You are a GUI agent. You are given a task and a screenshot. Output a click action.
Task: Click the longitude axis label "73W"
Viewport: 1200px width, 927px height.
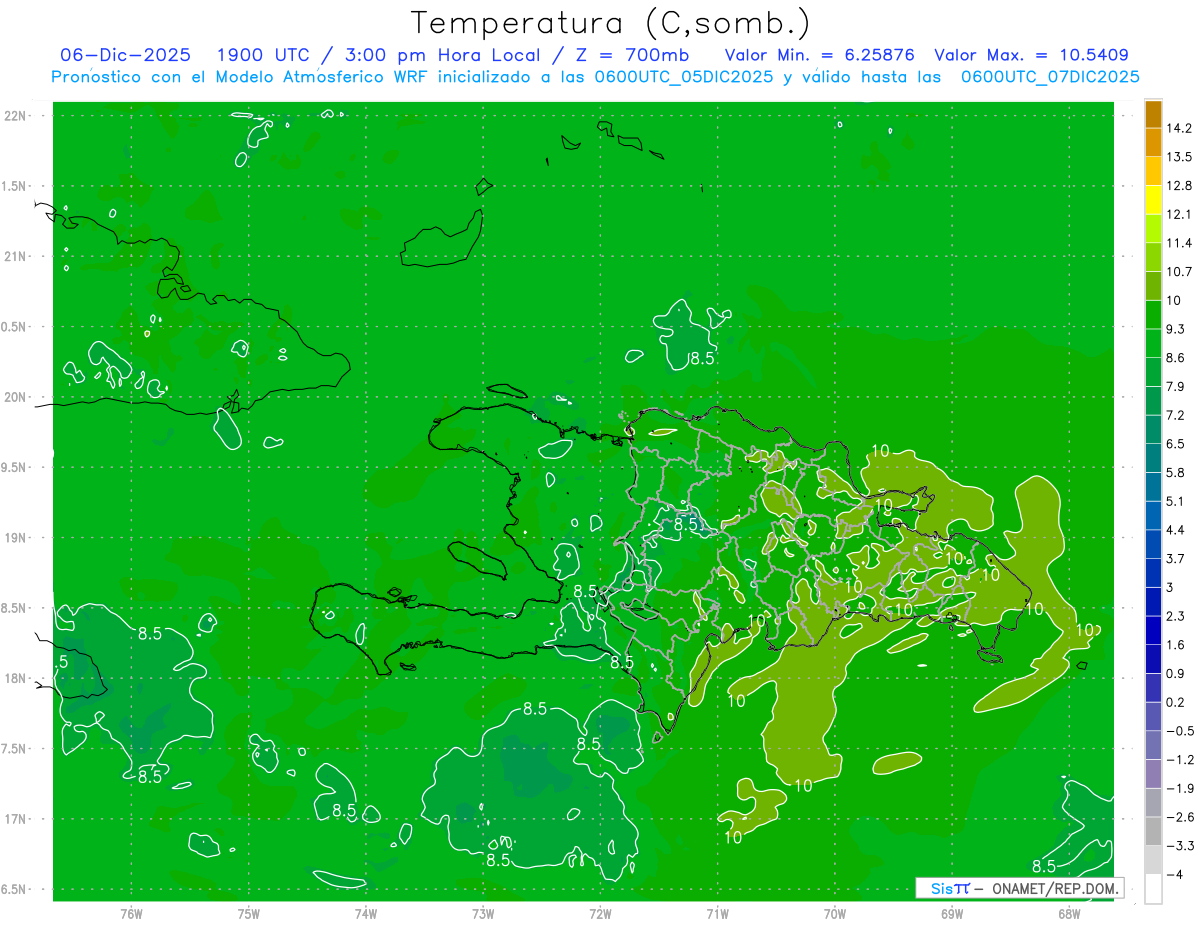coord(483,913)
